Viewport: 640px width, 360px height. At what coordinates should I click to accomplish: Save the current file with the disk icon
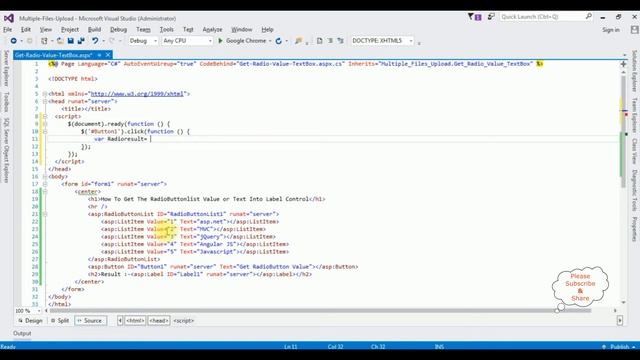(71, 41)
